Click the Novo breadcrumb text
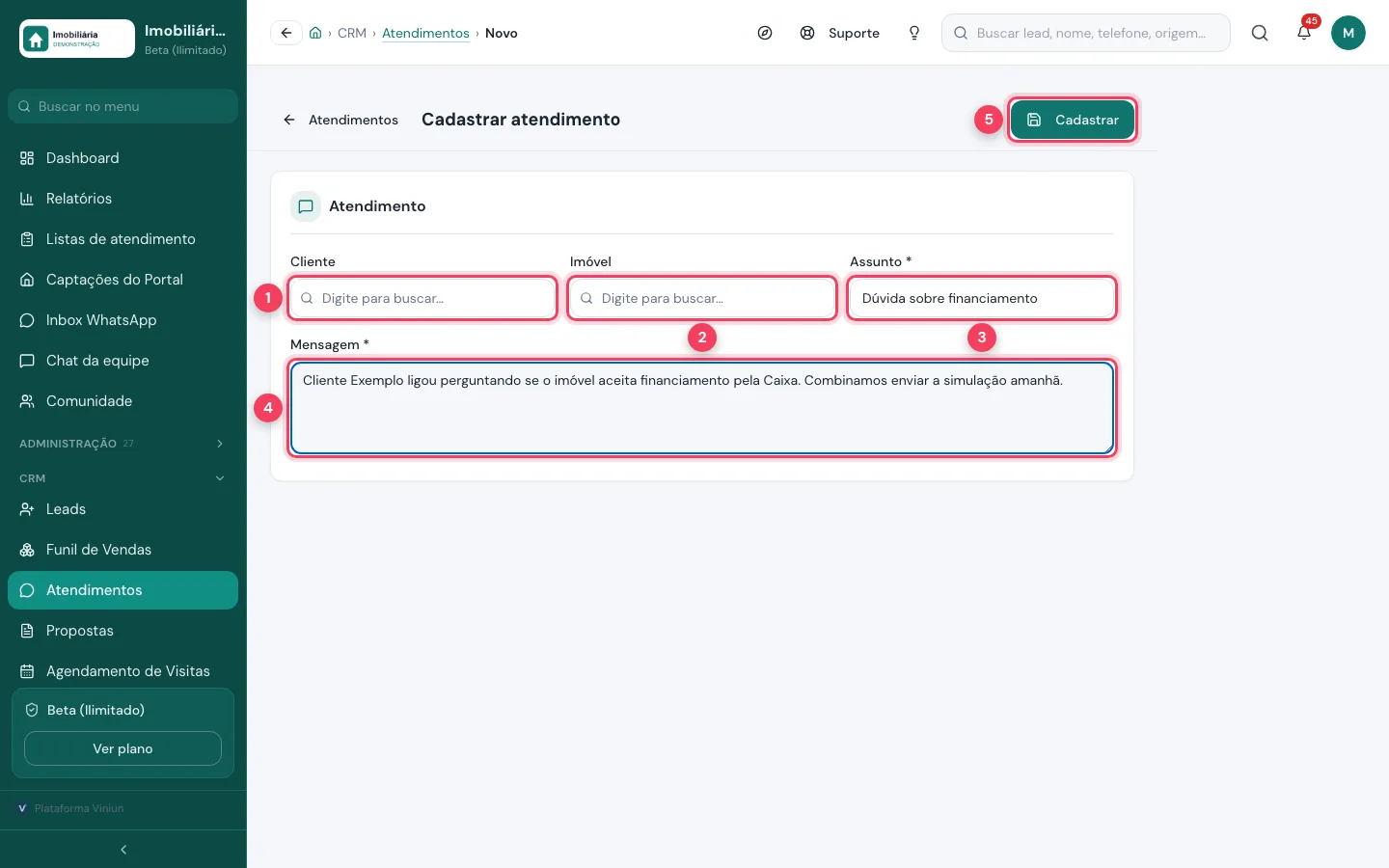1389x868 pixels. 502,33
